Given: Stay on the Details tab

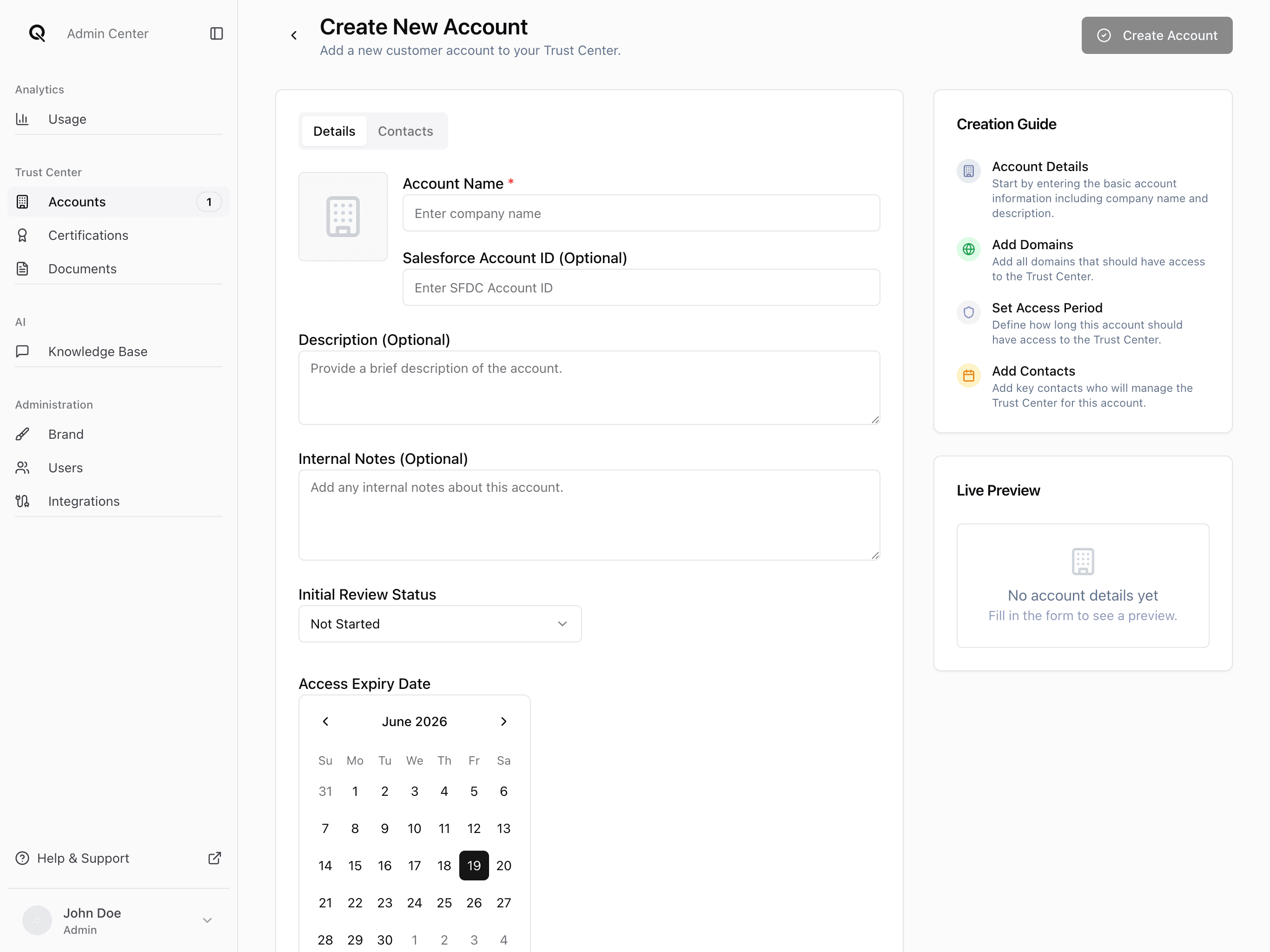Looking at the screenshot, I should (334, 131).
